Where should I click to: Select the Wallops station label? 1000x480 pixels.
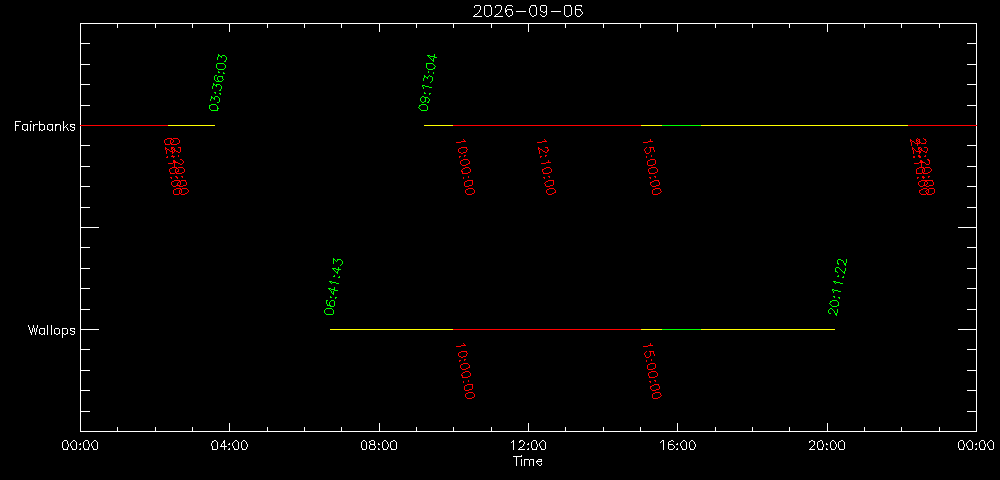(x=52, y=330)
